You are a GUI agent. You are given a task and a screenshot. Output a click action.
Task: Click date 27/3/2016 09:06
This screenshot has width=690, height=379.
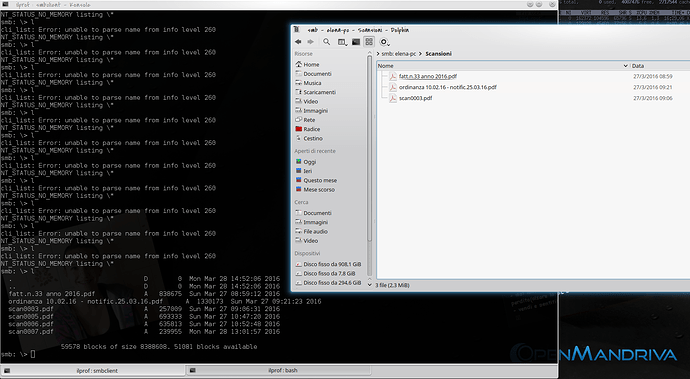[x=653, y=98]
